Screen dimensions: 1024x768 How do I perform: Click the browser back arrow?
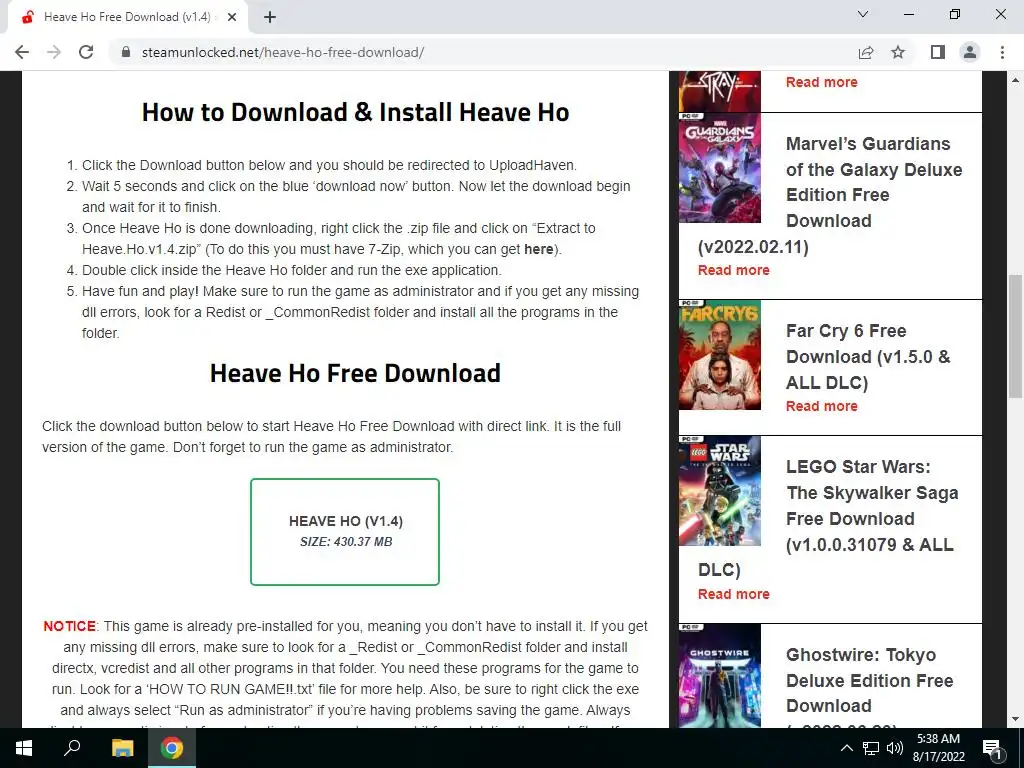(22, 52)
